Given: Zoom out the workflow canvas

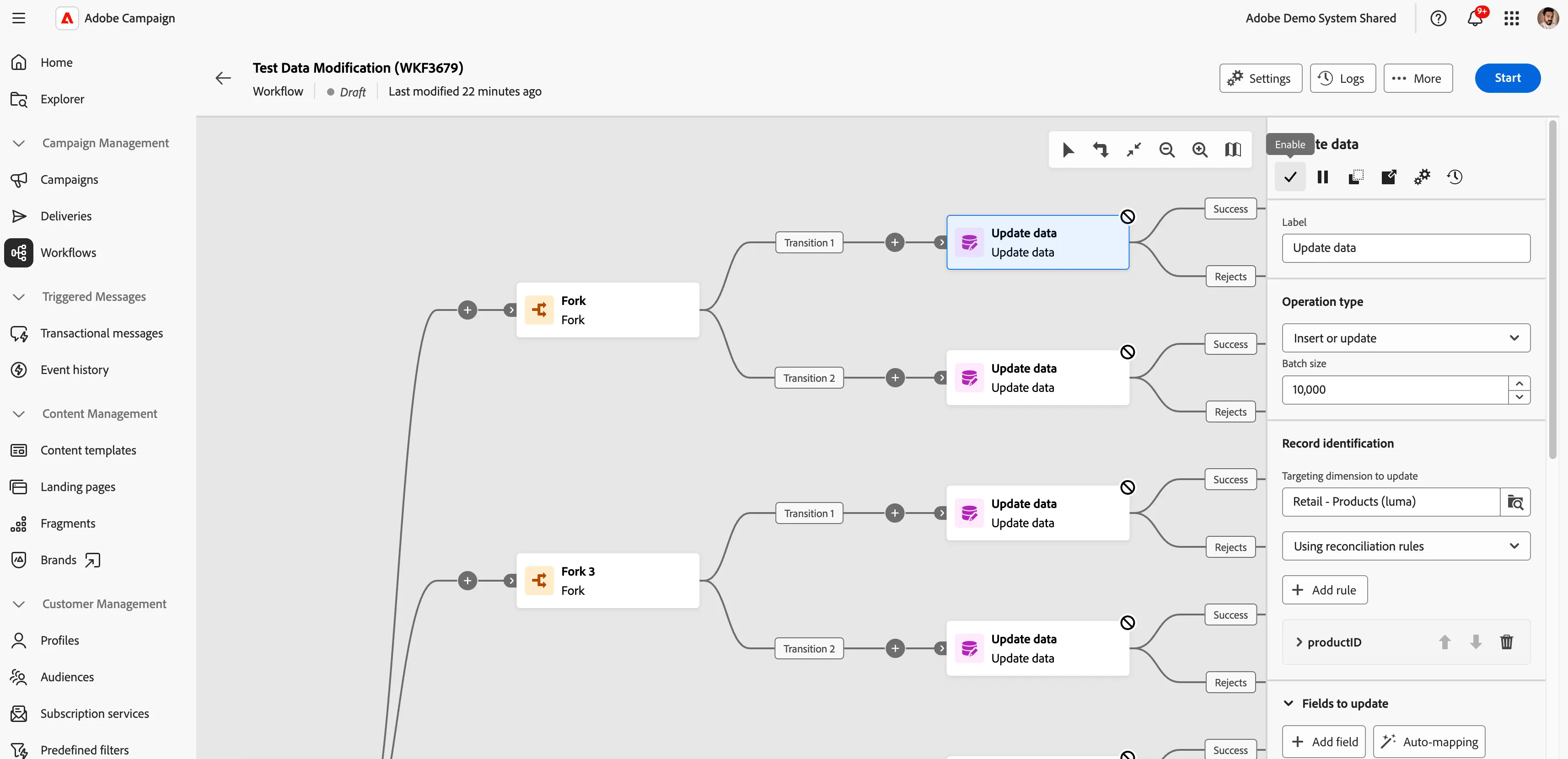Looking at the screenshot, I should point(1167,150).
